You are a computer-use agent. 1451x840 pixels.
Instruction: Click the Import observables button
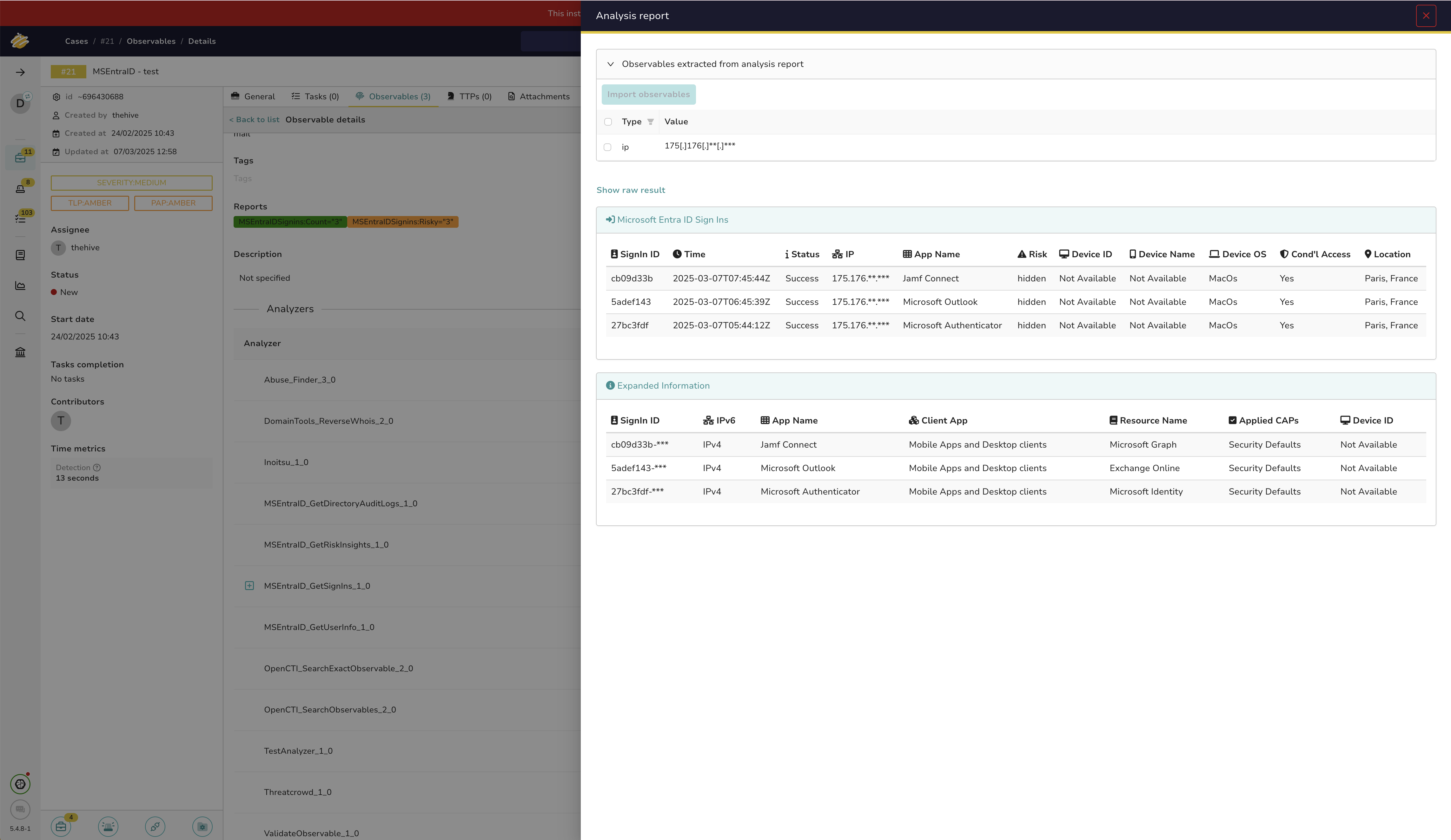(648, 94)
